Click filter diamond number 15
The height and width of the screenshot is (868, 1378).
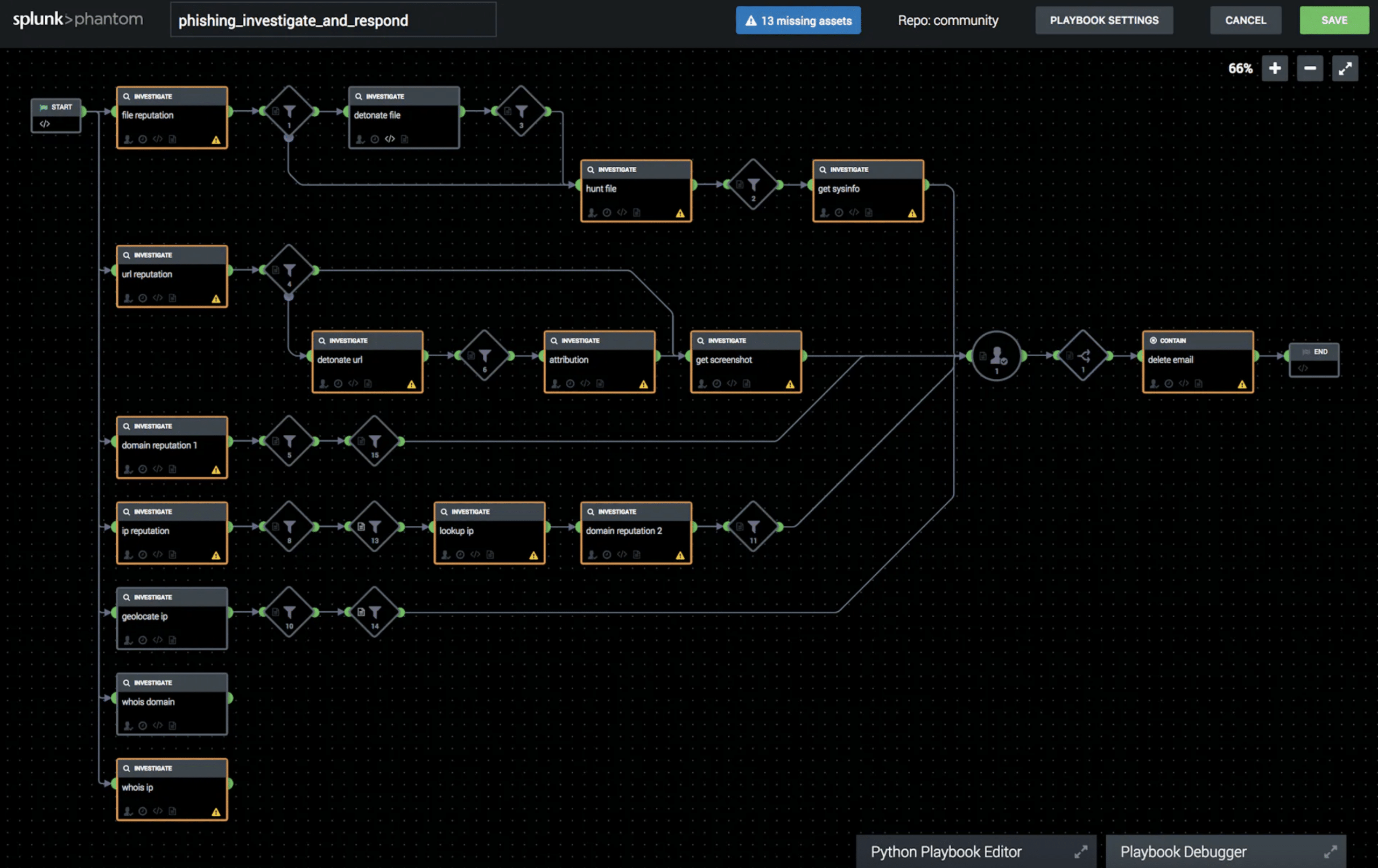pyautogui.click(x=374, y=441)
